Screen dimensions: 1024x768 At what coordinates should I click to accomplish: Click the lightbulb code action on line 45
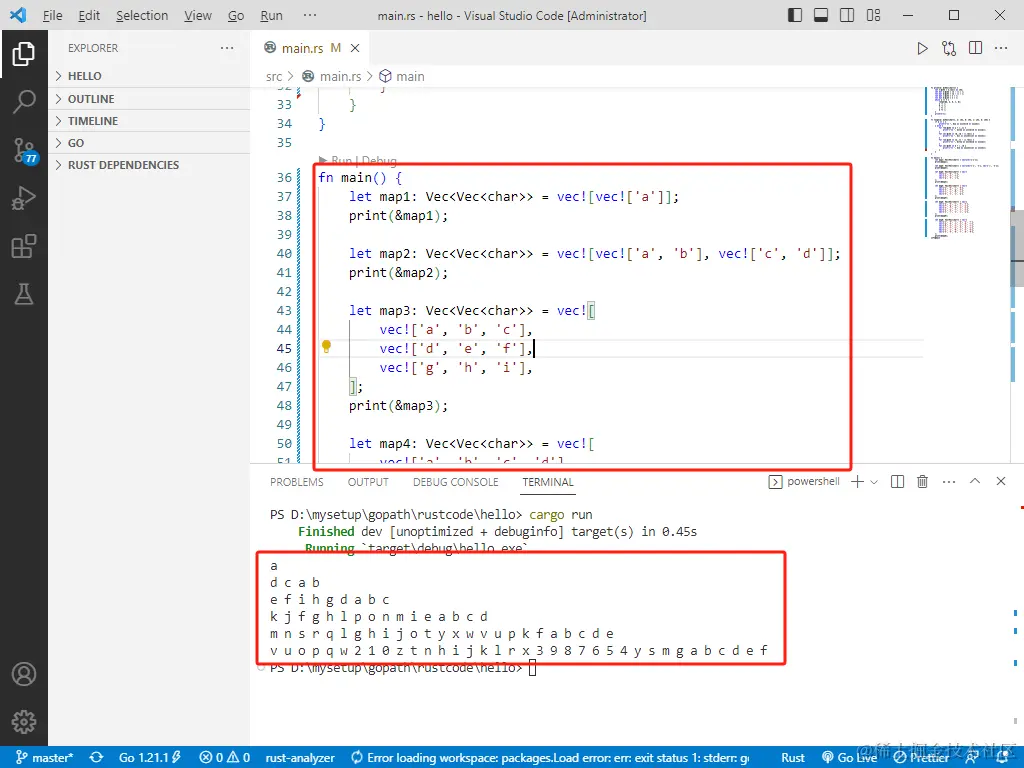click(x=327, y=347)
